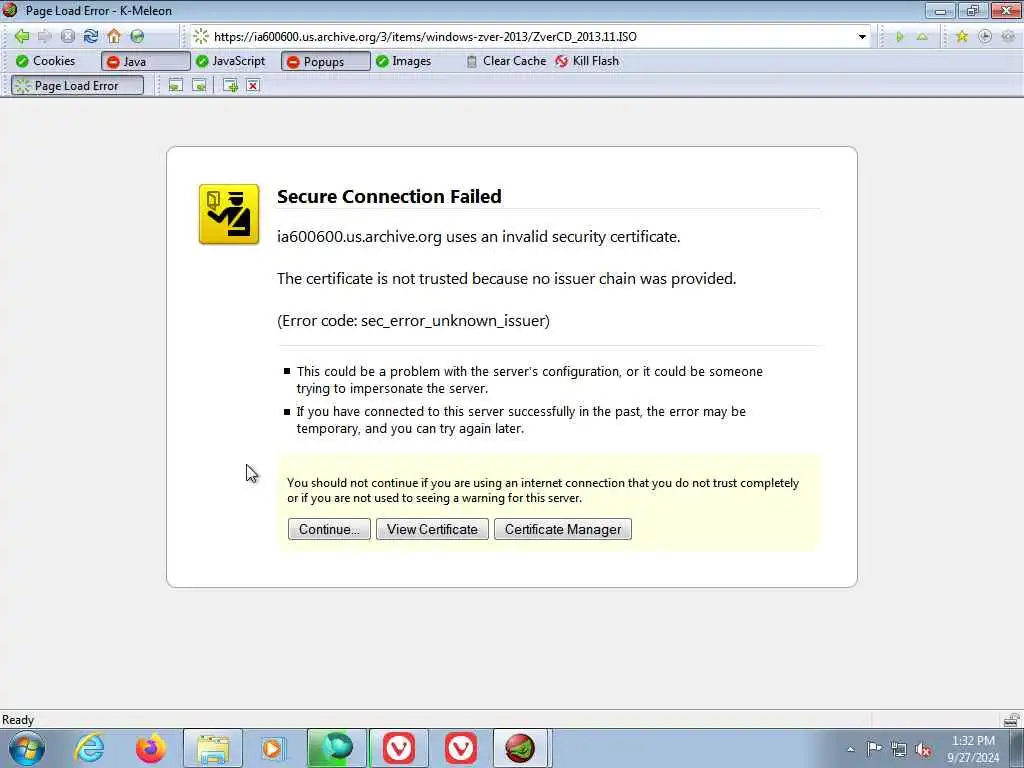The image size is (1024, 768).
Task: Click the bullet about impersonating the server
Action: coord(530,380)
